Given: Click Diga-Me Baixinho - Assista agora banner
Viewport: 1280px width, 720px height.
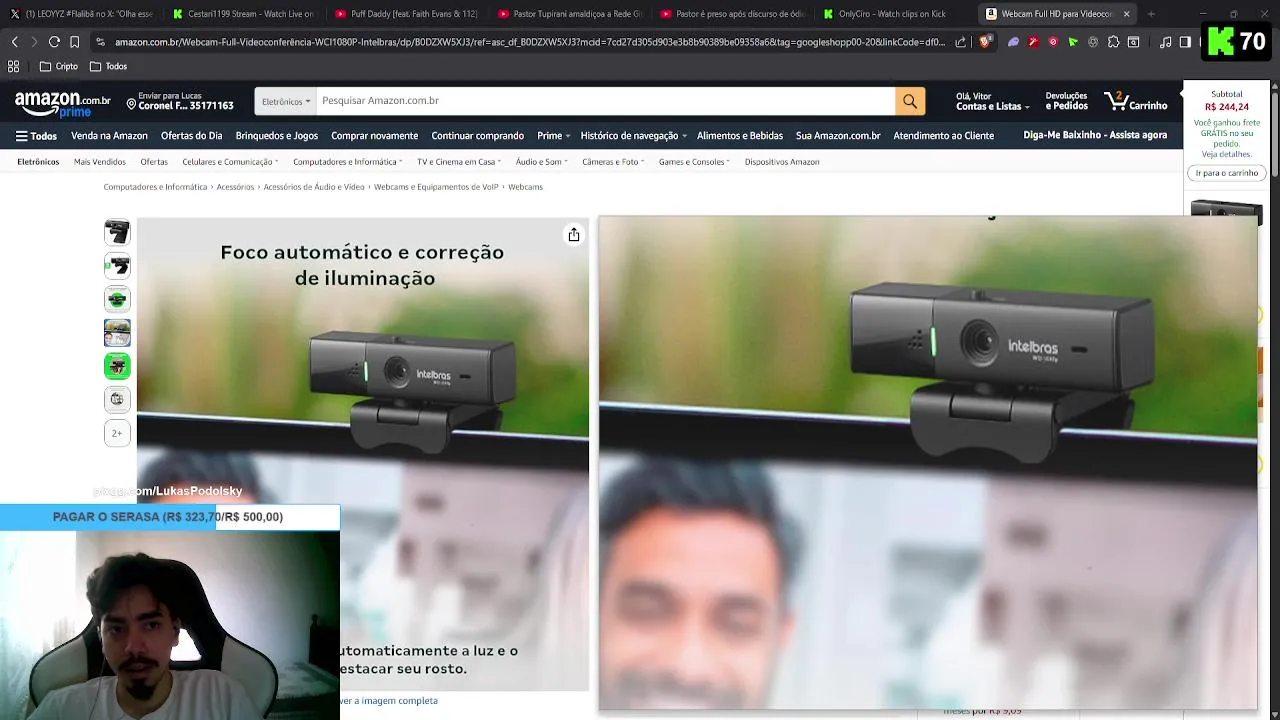Looking at the screenshot, I should 1095,136.
